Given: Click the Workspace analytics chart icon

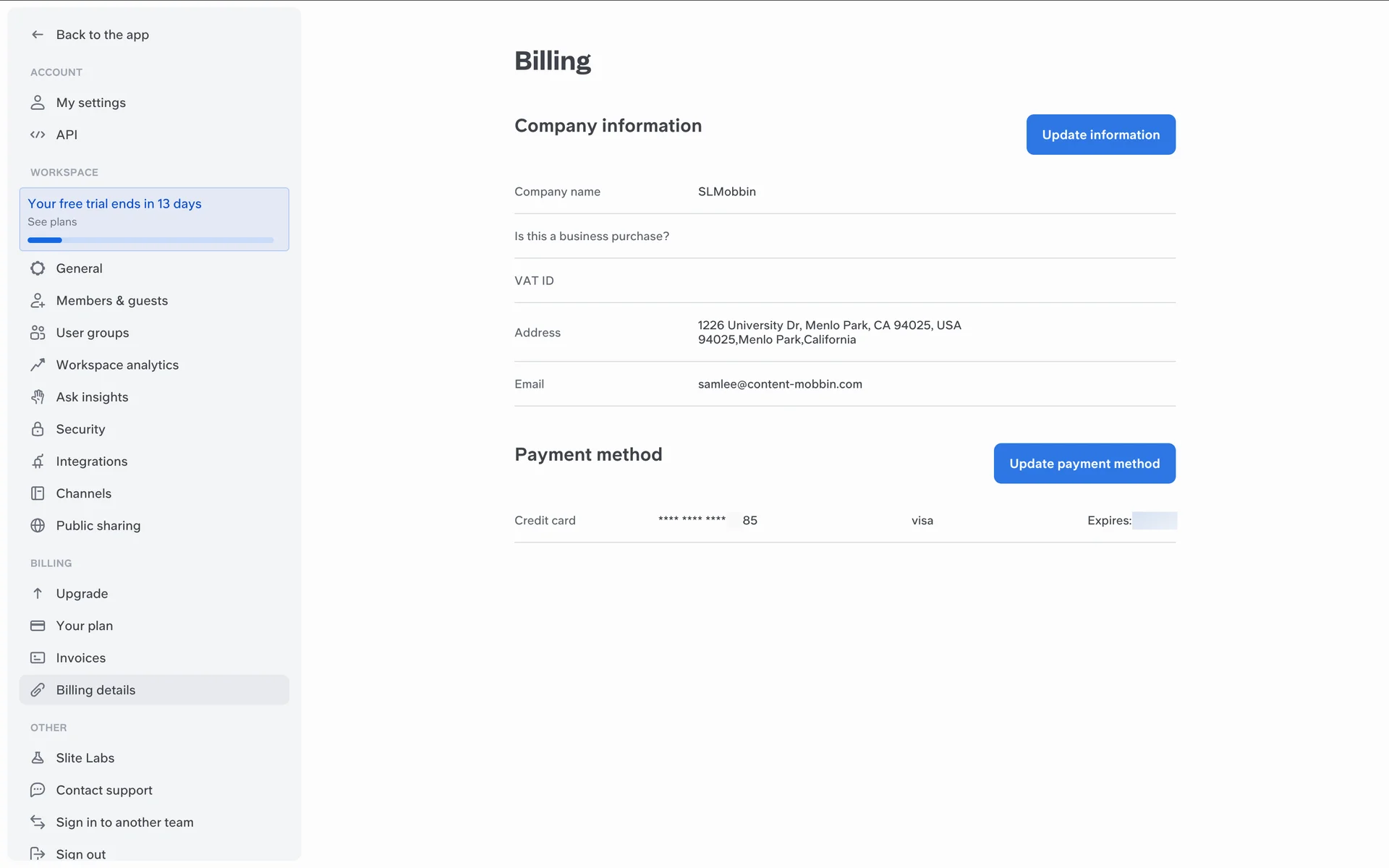Looking at the screenshot, I should point(38,365).
